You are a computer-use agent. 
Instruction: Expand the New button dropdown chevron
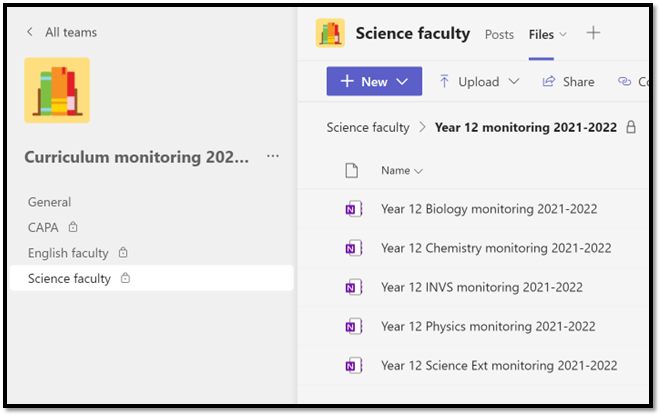pos(402,81)
